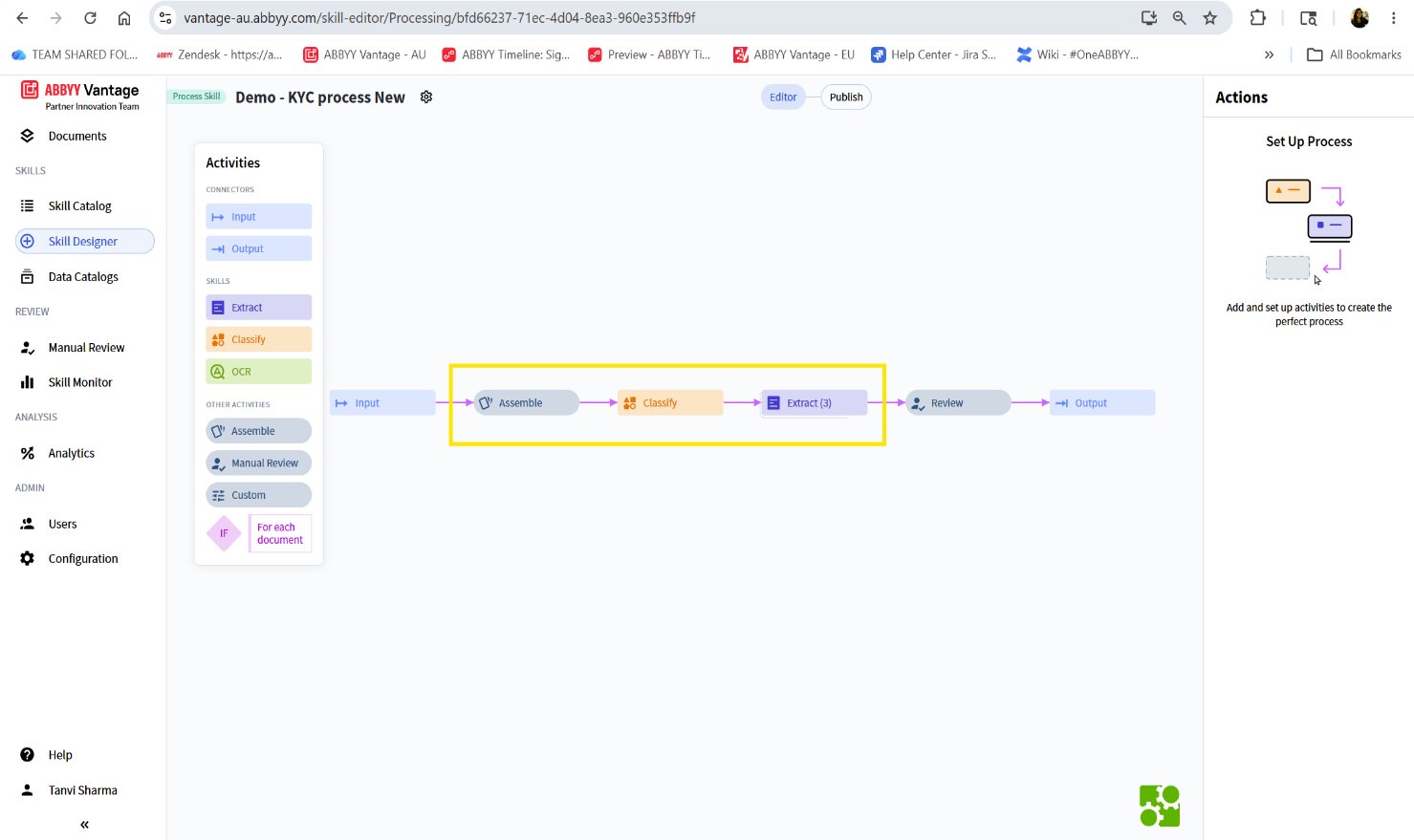Collapse the sidebar with double chevron
The height and width of the screenshot is (840, 1414).
tap(84, 824)
